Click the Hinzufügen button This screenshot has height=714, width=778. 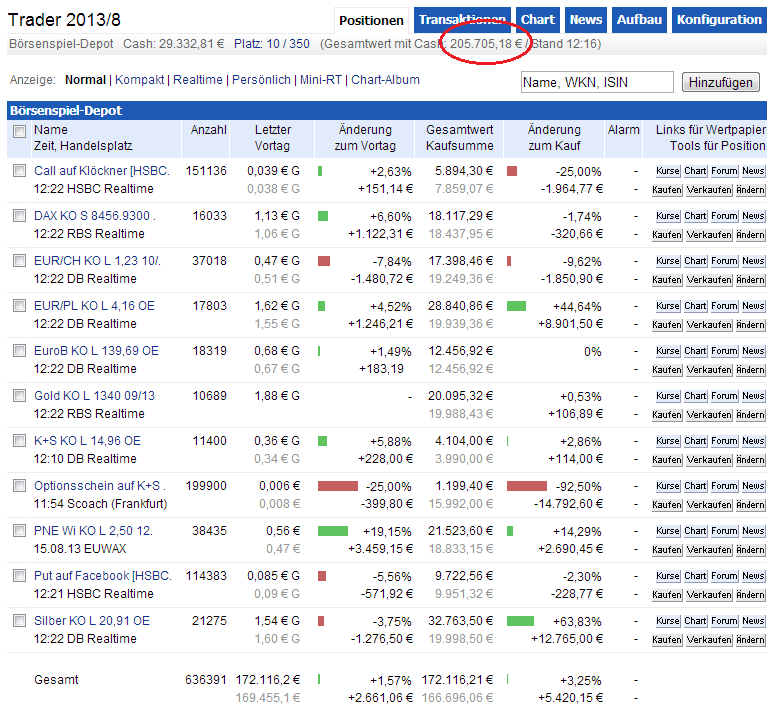[x=721, y=82]
